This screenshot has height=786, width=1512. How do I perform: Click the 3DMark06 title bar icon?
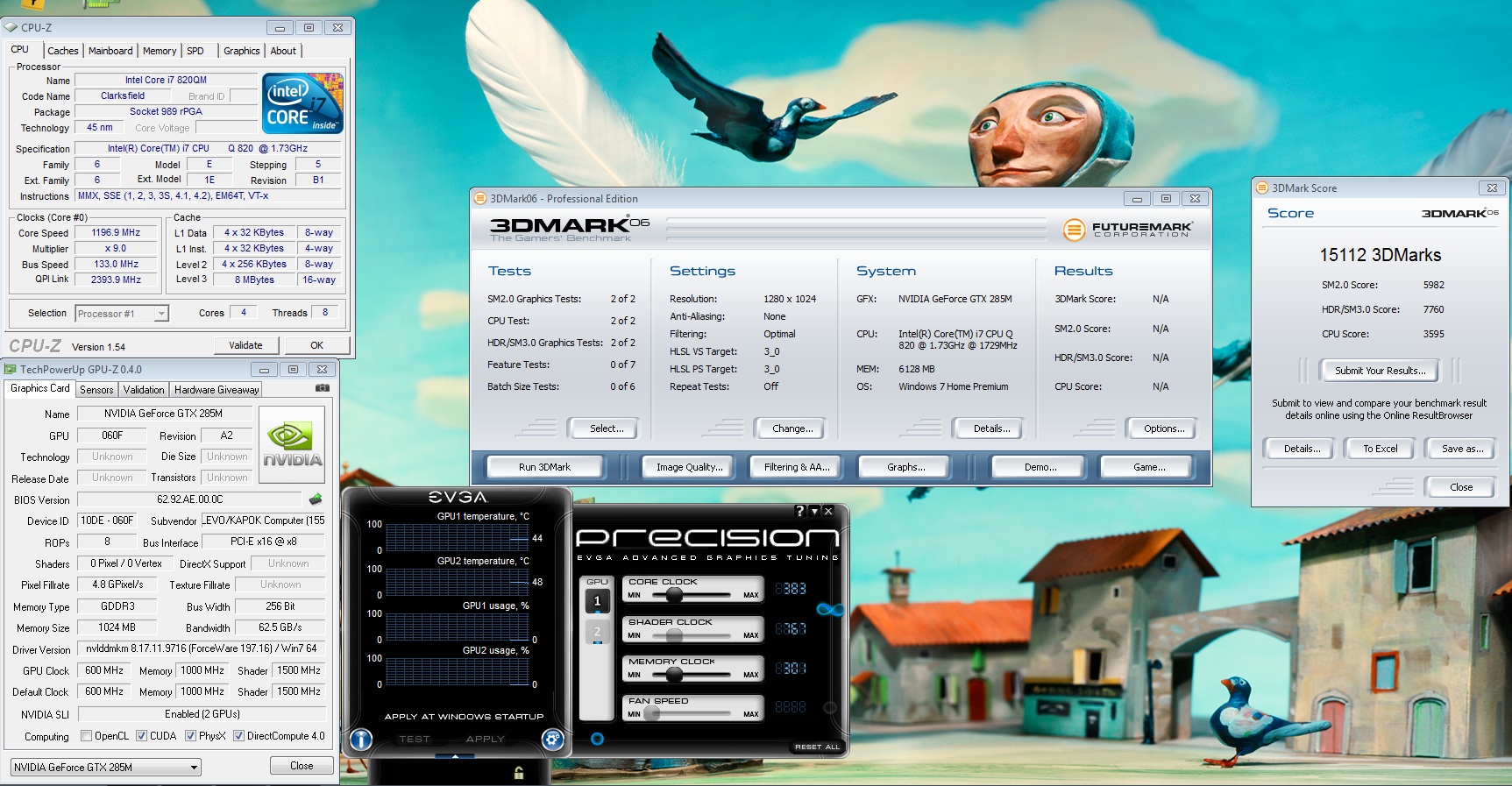[x=480, y=198]
